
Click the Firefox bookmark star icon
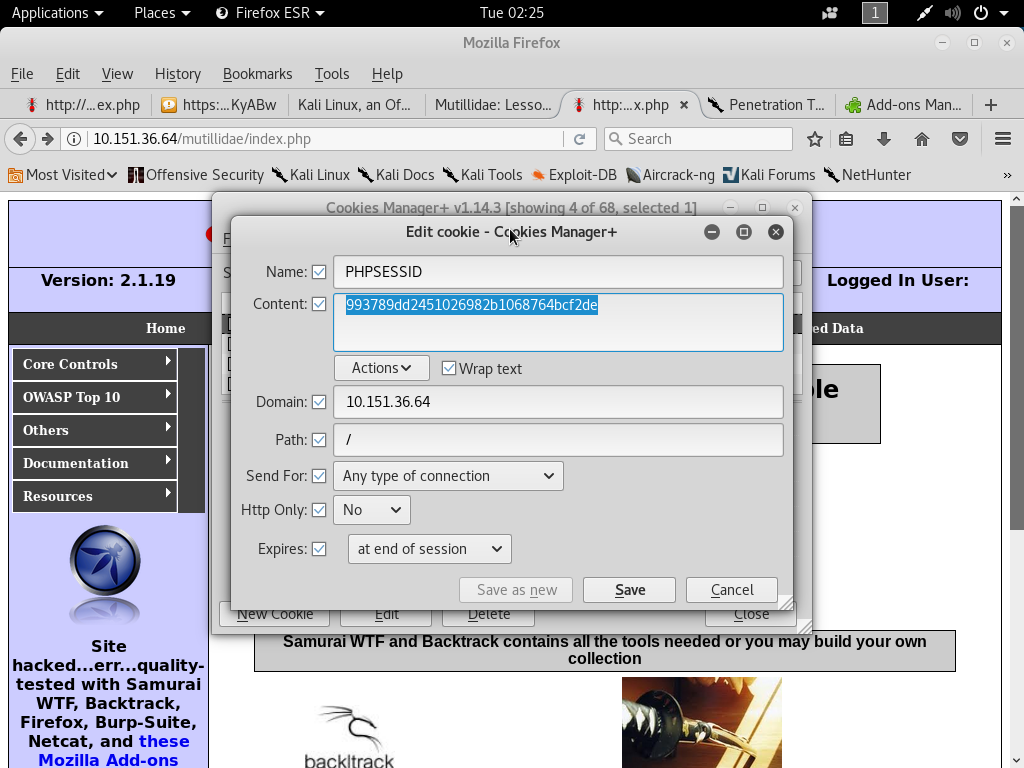point(815,139)
